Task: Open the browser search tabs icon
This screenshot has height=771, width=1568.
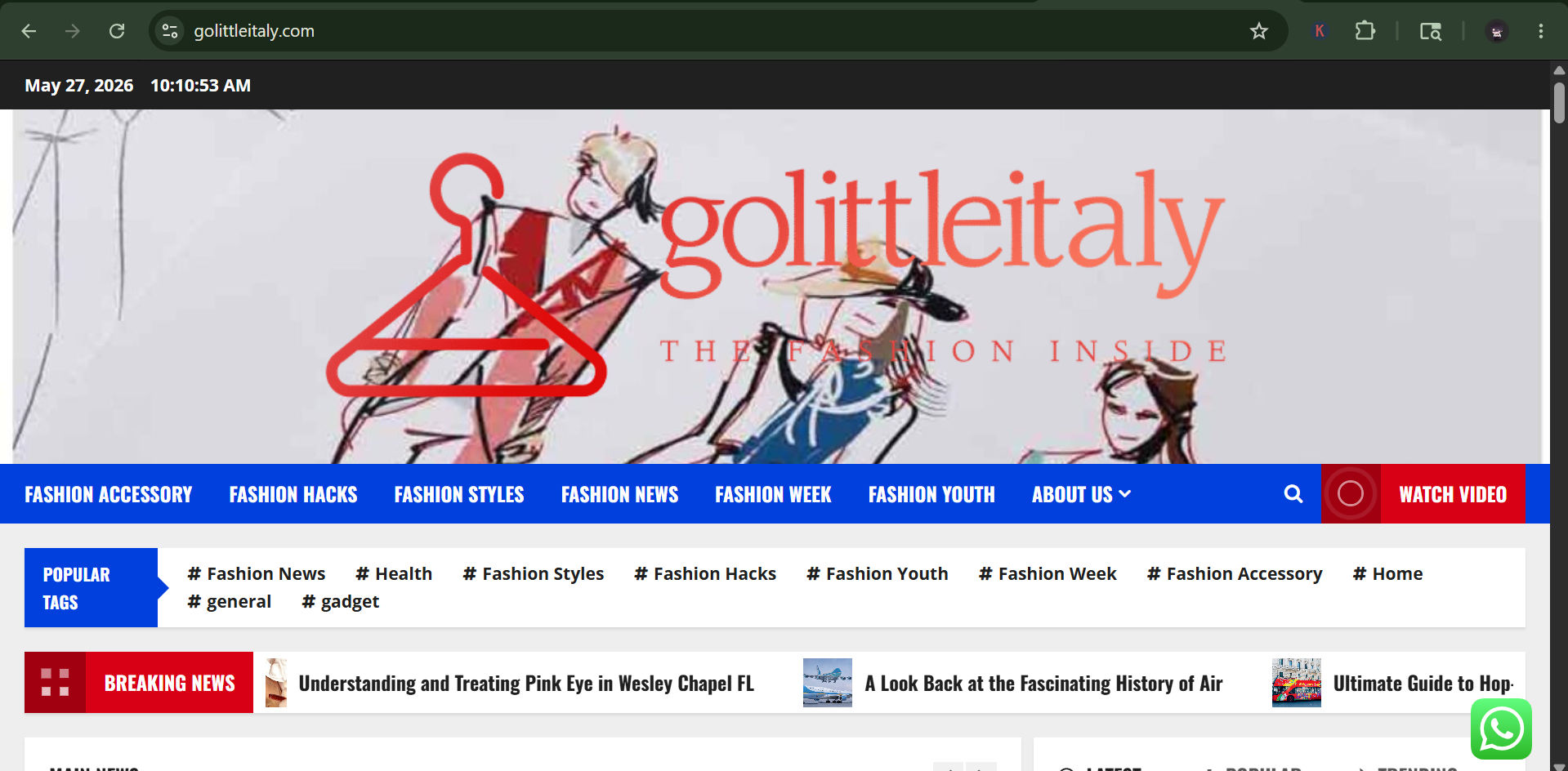Action: coord(1431,31)
